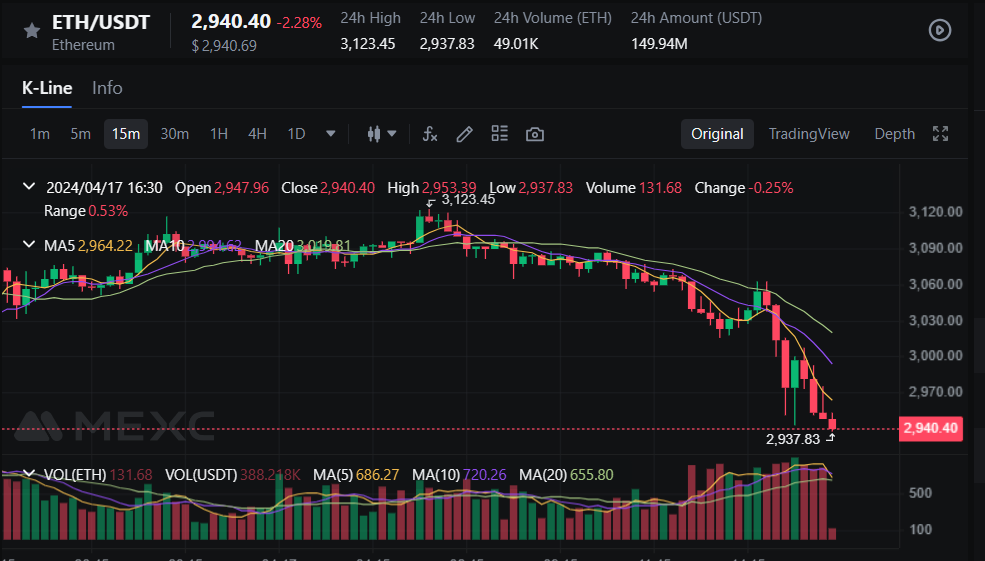Screen dimensions: 985x561
Task: Click the 2,937.83 low marker on chart
Action: tap(793, 439)
